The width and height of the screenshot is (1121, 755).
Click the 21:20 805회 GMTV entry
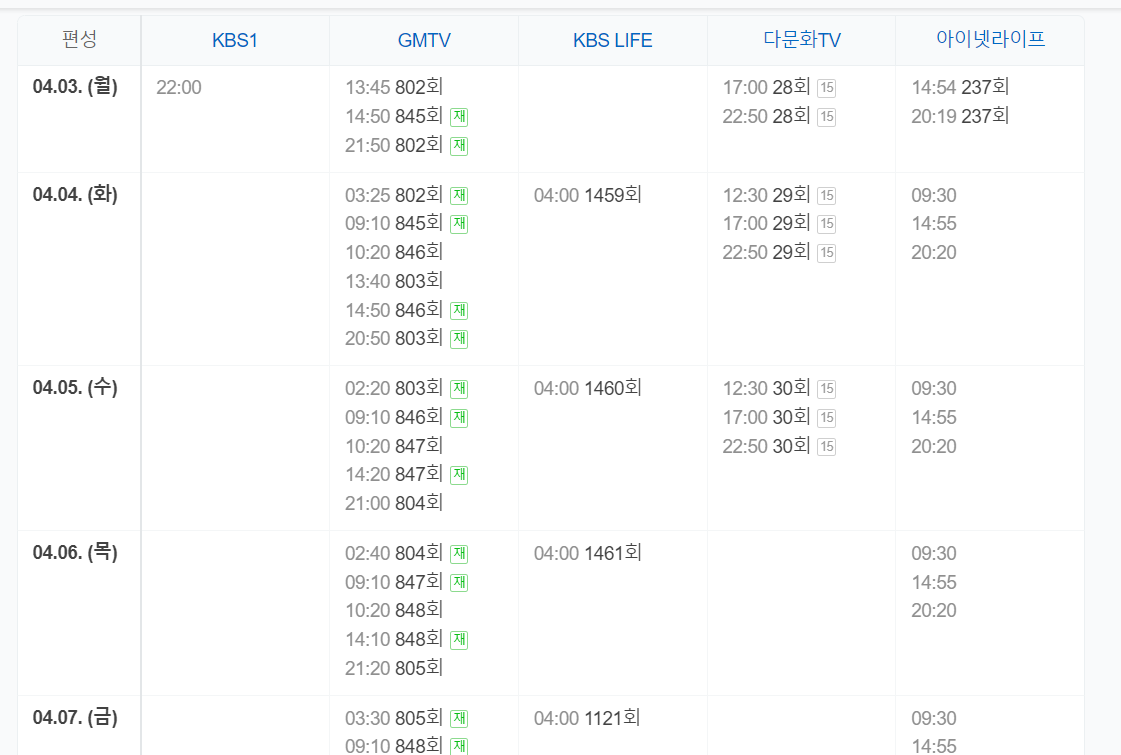coord(394,668)
